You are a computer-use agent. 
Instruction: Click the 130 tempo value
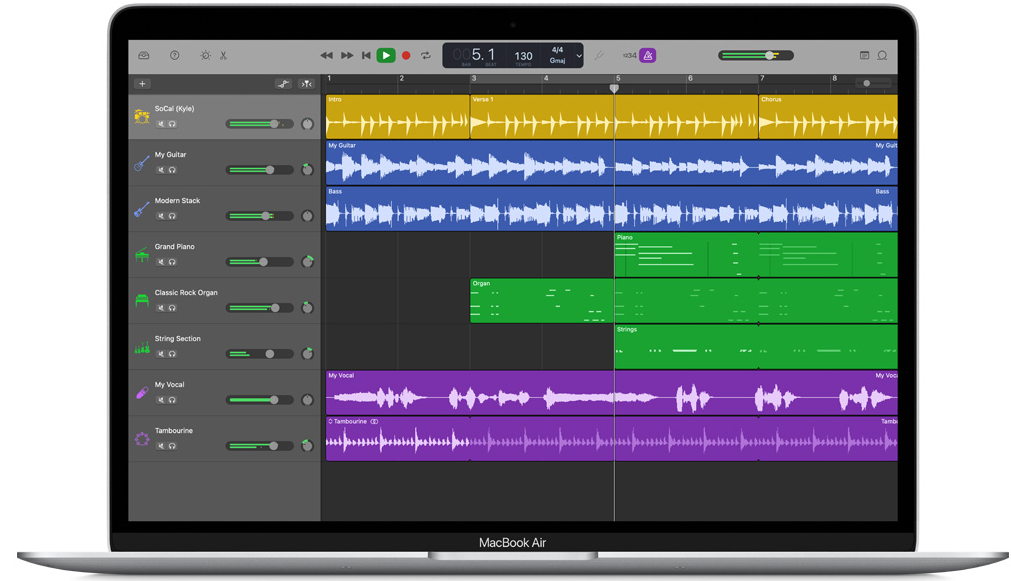pyautogui.click(x=524, y=56)
